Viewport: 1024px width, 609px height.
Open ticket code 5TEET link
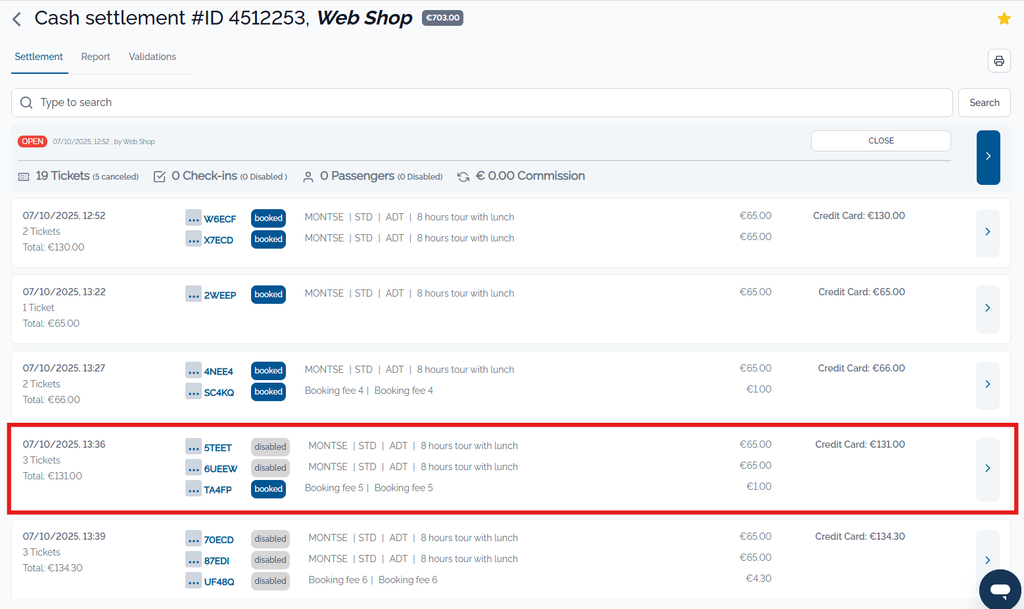tap(218, 448)
